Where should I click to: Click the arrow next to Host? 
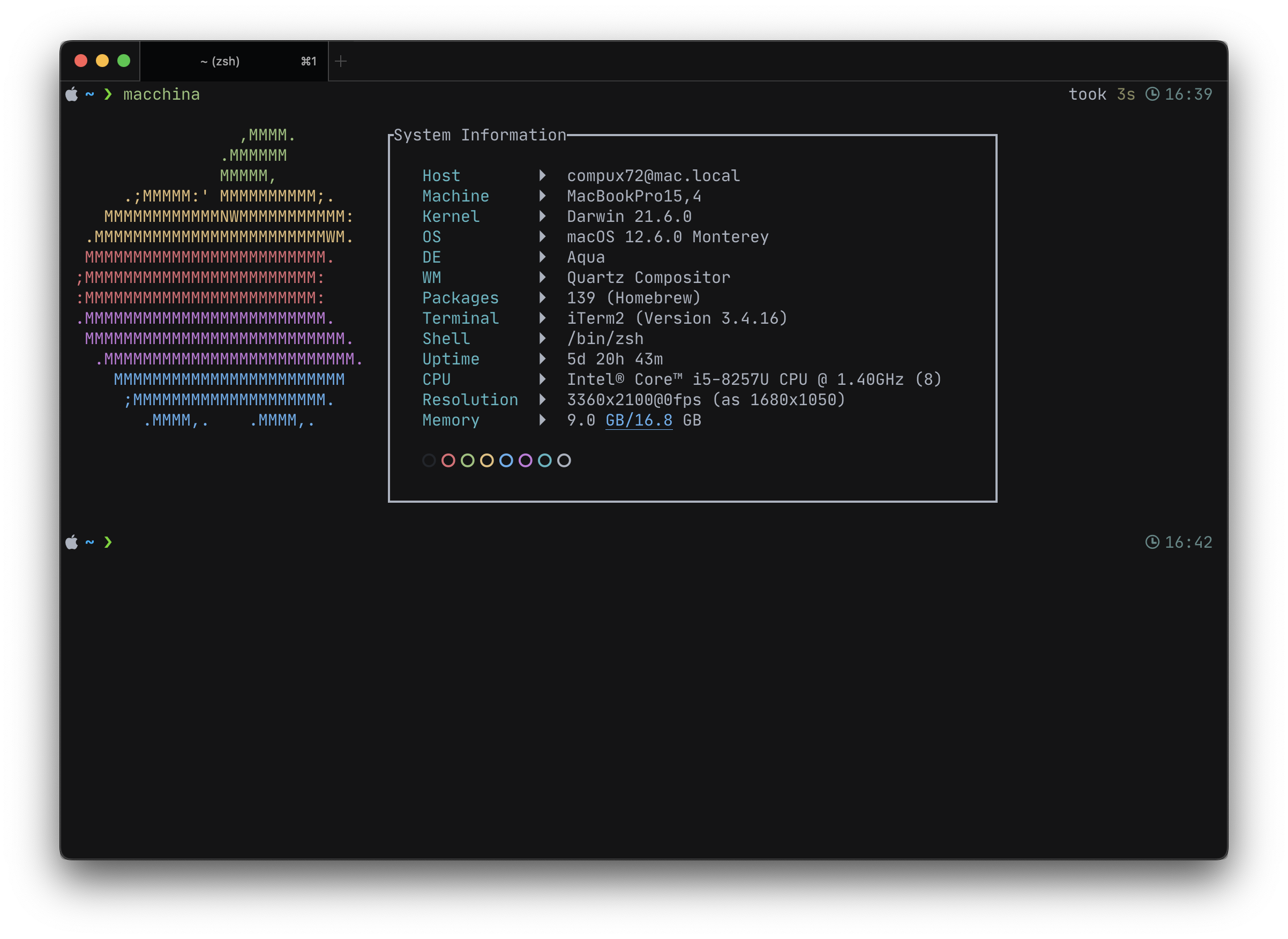[543, 176]
